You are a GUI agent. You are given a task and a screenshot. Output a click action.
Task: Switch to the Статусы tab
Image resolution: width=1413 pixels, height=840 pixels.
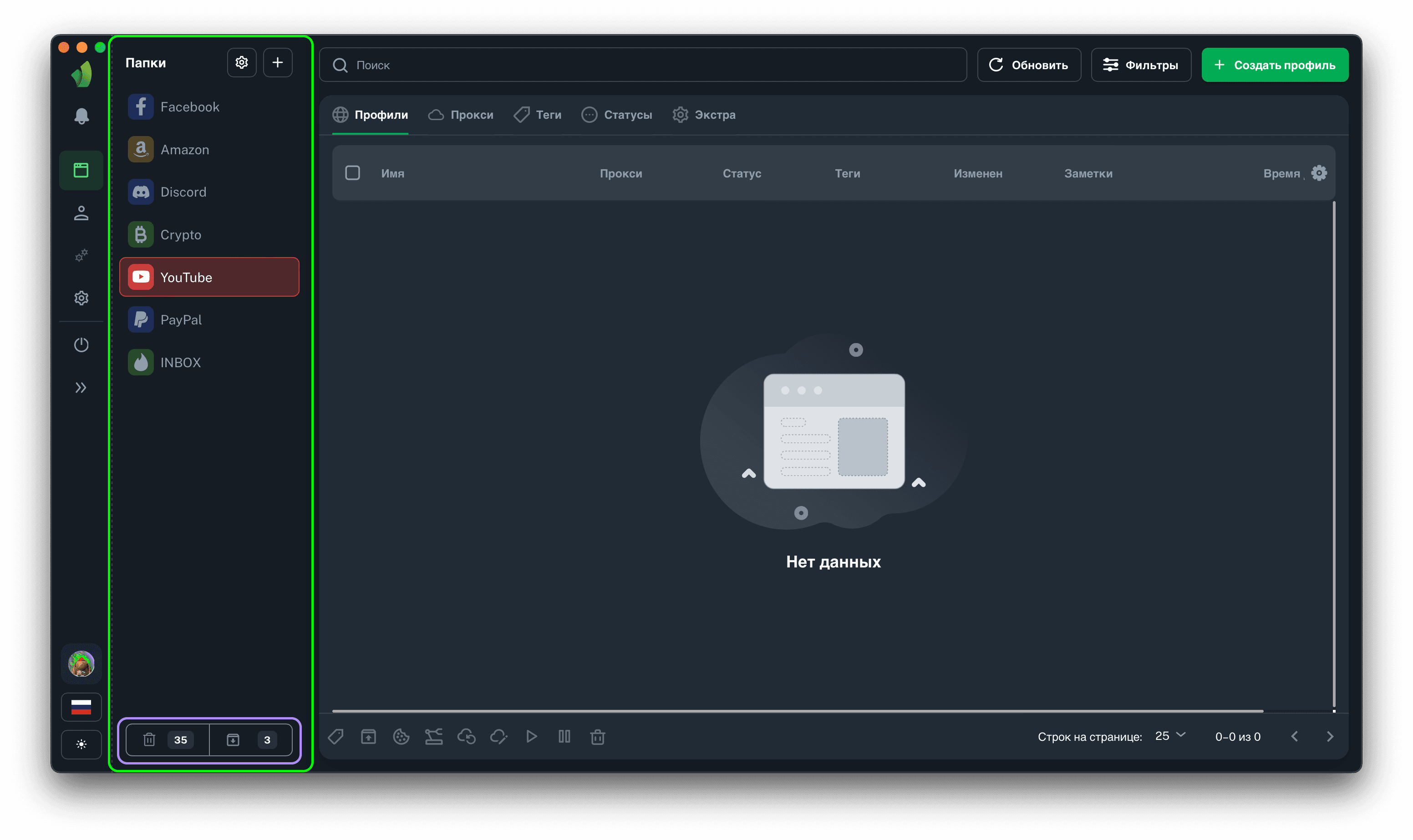click(617, 115)
